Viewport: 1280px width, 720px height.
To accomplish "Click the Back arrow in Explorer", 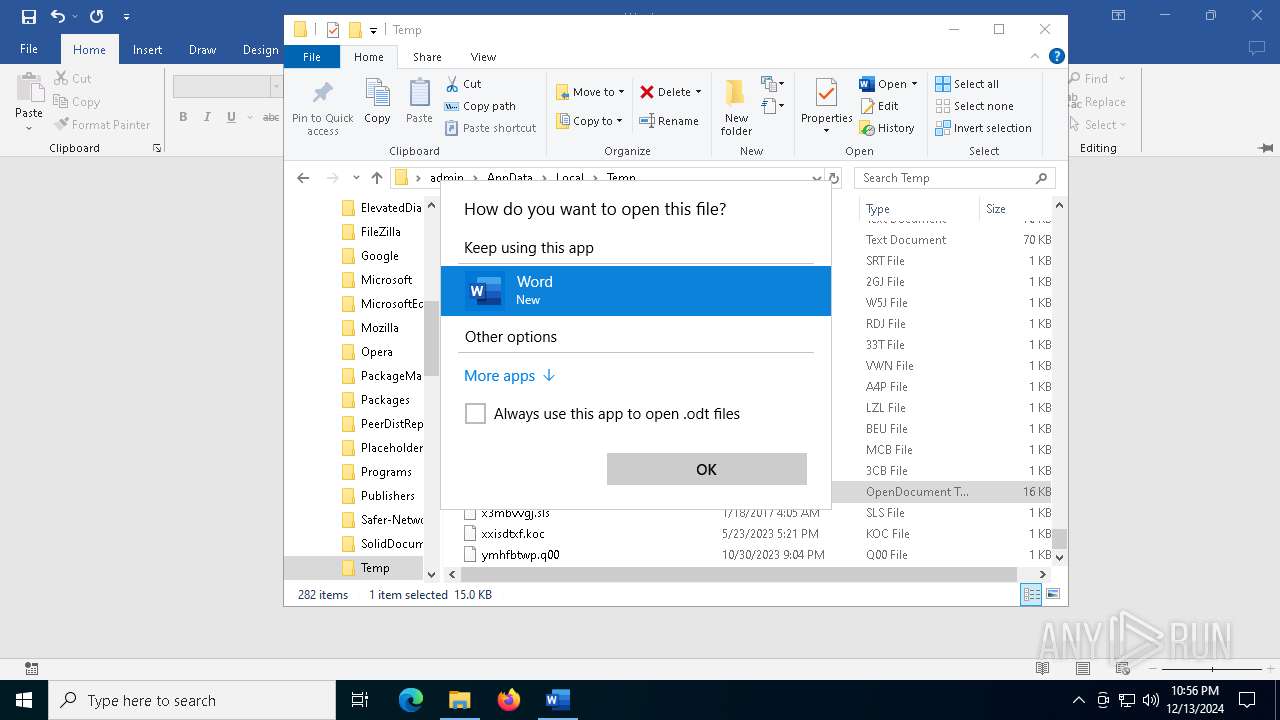I will point(303,178).
